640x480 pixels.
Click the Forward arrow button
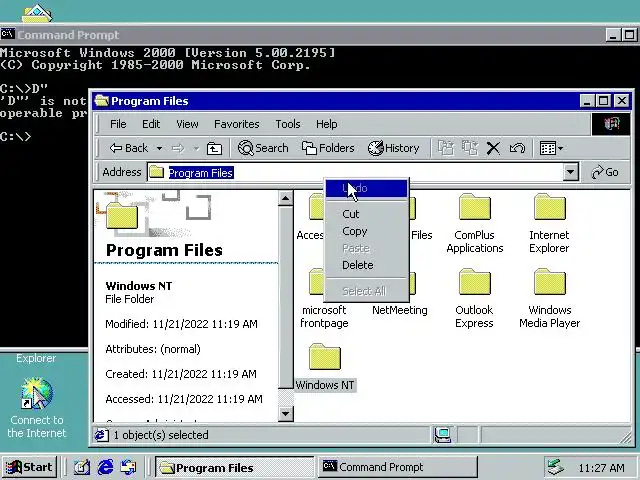(x=178, y=149)
